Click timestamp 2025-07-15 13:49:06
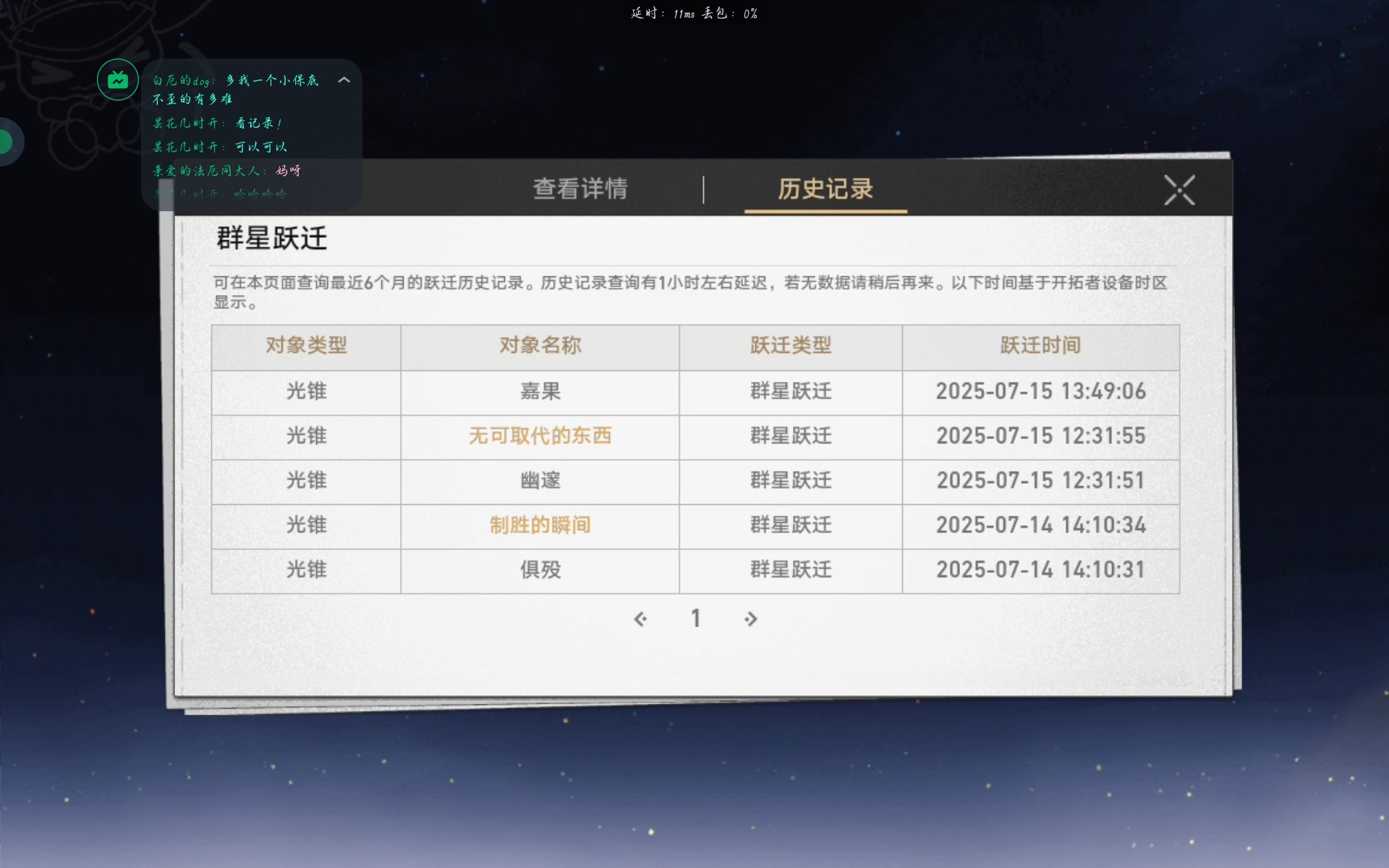The width and height of the screenshot is (1389, 868). pyautogui.click(x=1040, y=391)
